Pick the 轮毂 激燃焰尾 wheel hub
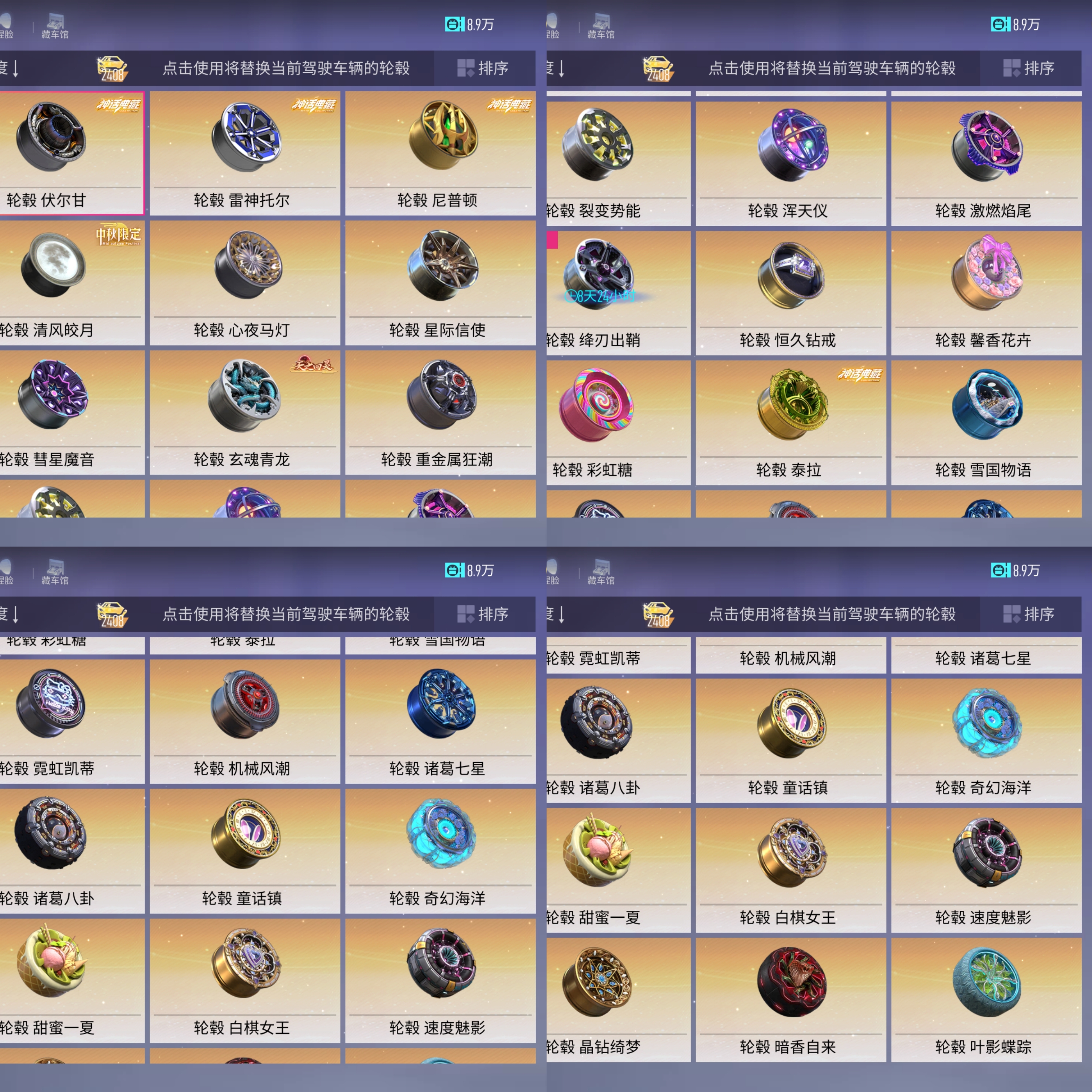 click(x=986, y=164)
